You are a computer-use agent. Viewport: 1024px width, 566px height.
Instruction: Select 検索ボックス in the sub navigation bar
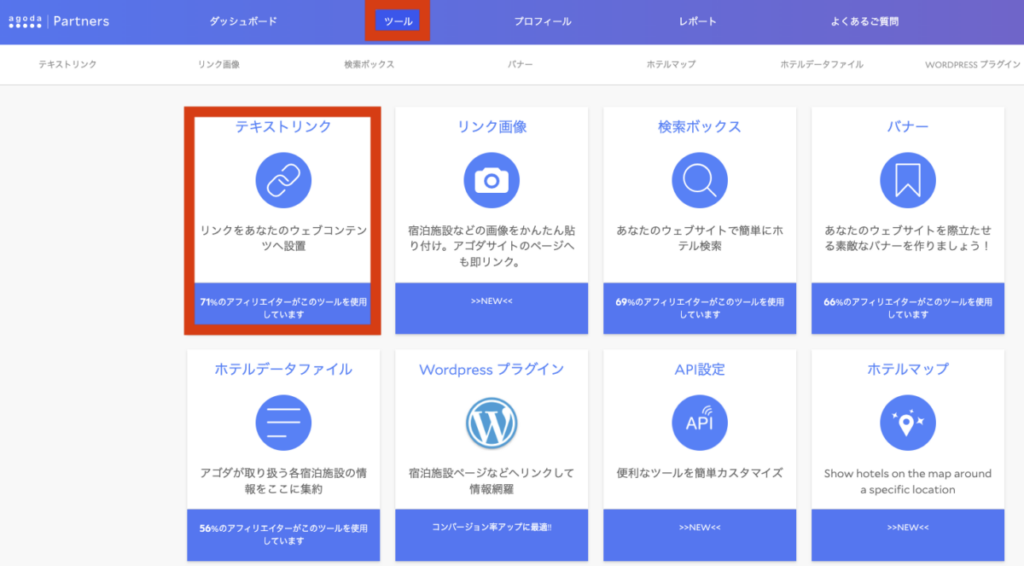tap(369, 64)
